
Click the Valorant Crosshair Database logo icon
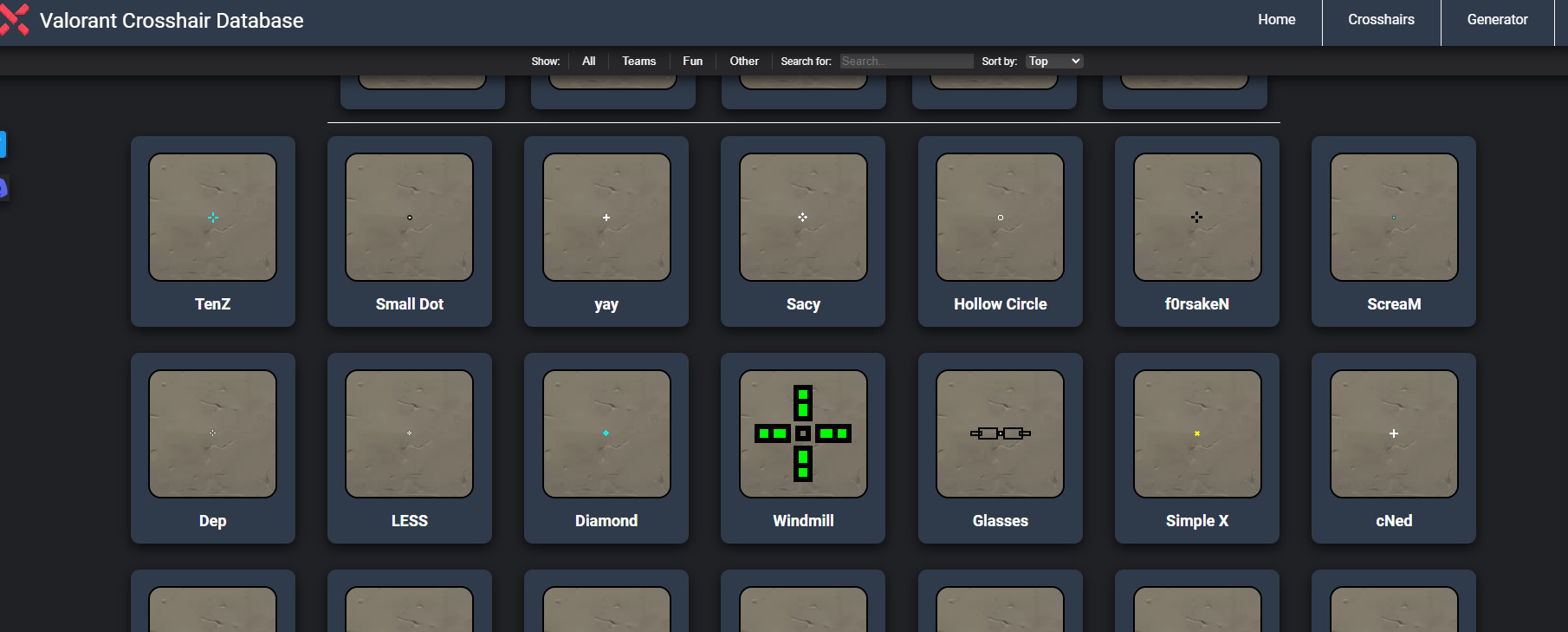coord(15,19)
